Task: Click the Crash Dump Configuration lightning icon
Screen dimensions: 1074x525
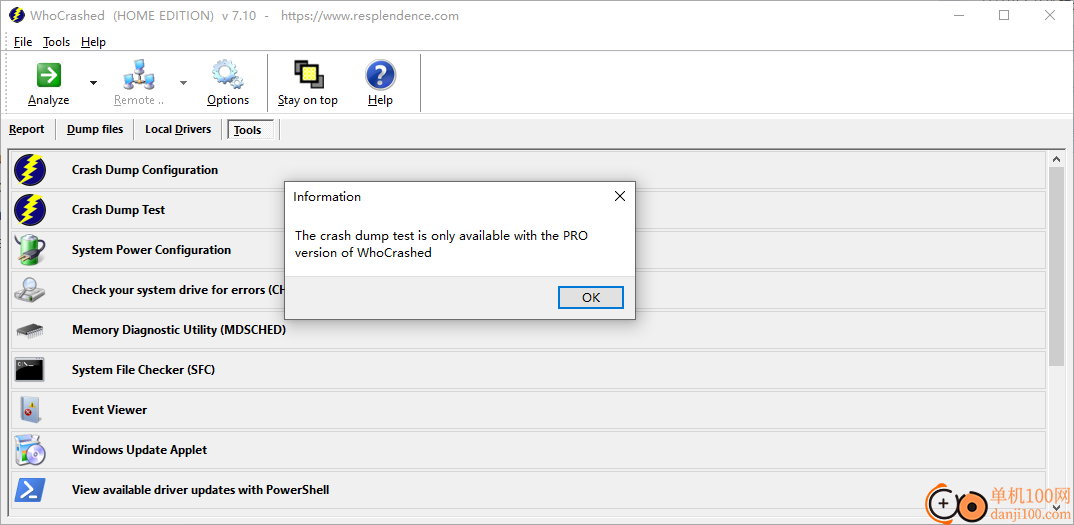Action: 30,170
